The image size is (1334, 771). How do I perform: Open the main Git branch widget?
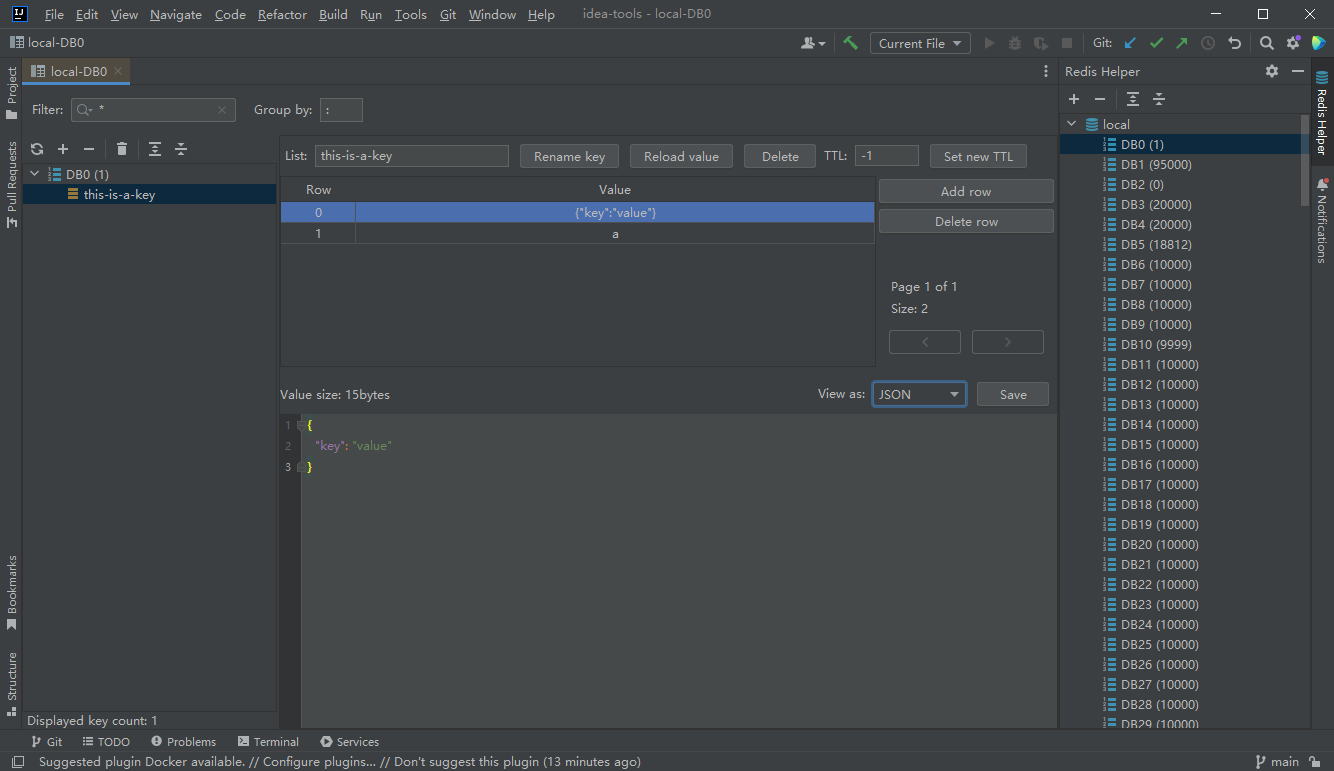click(1277, 762)
